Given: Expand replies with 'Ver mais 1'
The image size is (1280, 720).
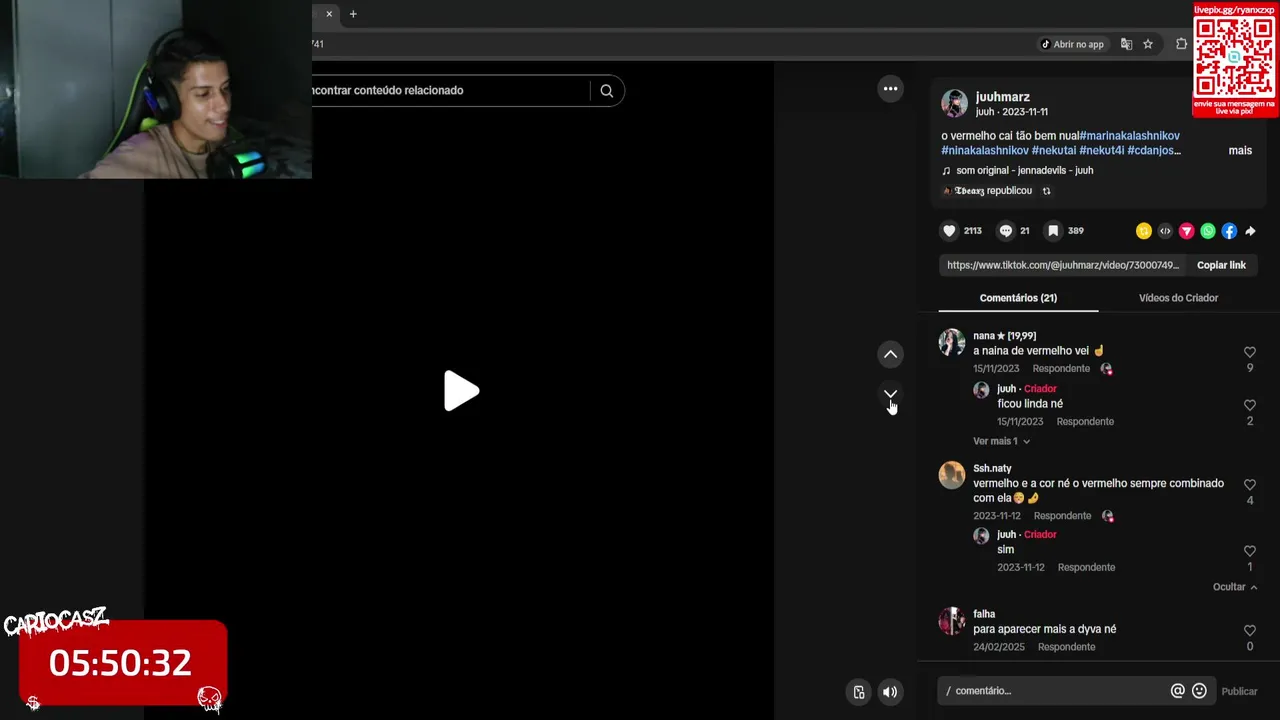Looking at the screenshot, I should (1001, 441).
